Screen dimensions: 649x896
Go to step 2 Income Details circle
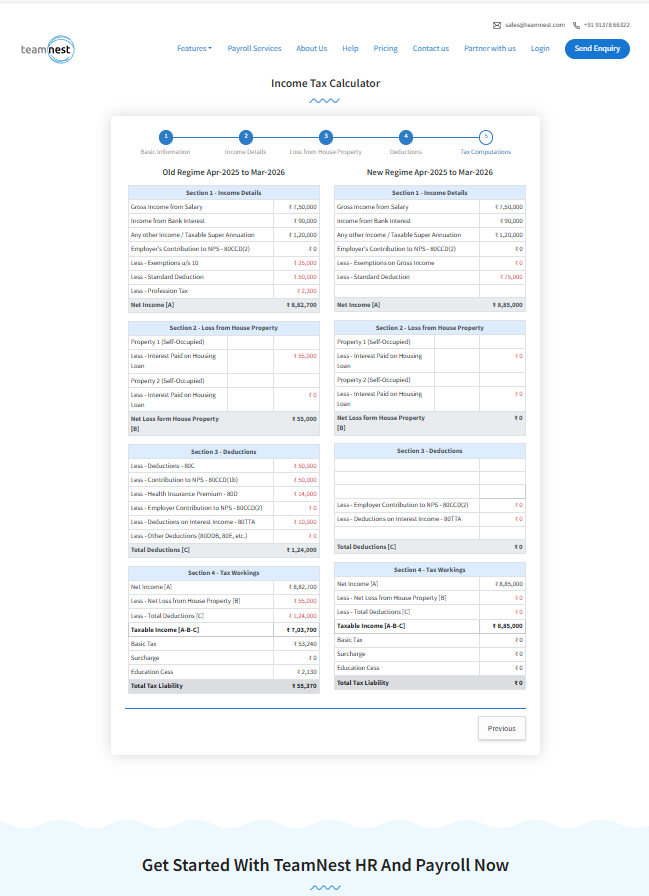coord(246,137)
